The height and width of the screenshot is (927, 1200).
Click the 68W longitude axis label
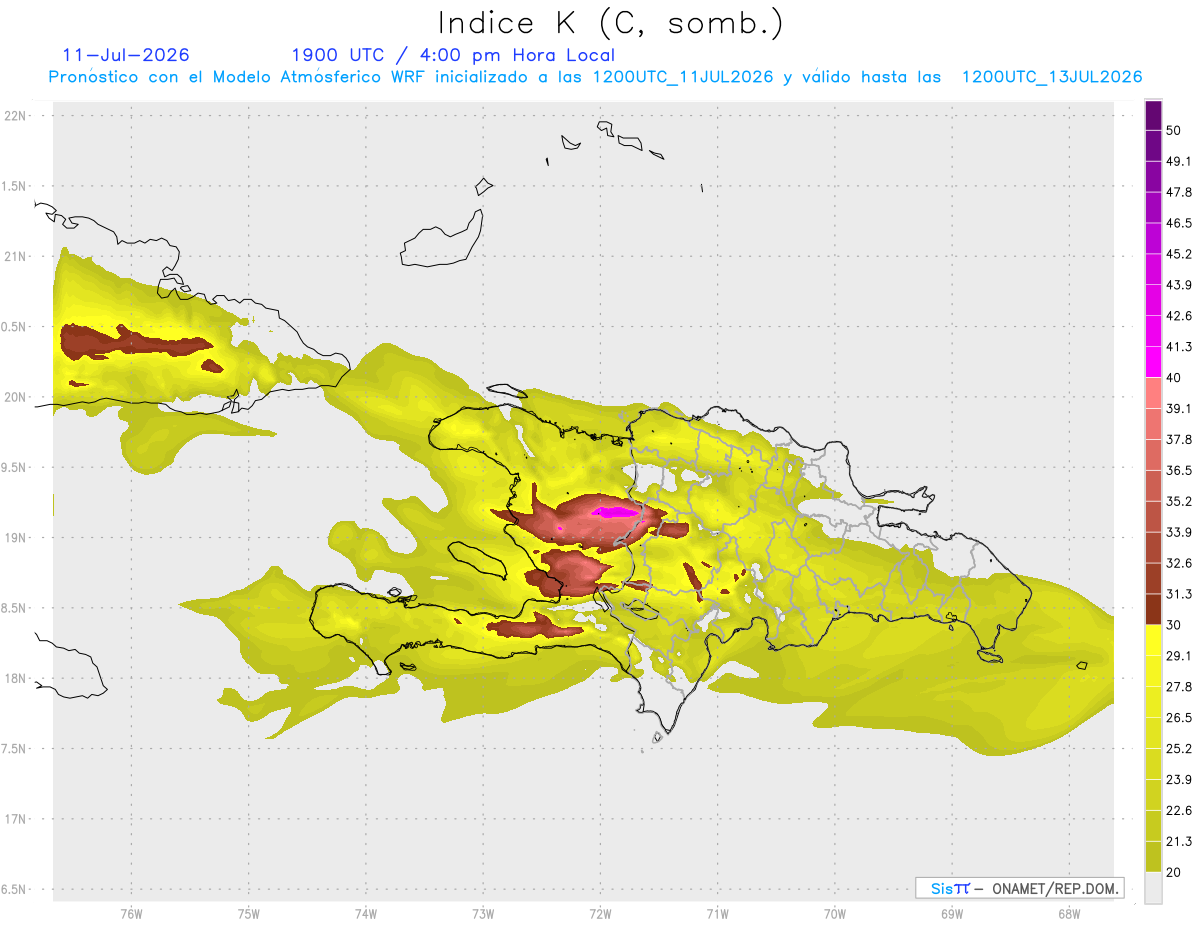[x=1069, y=912]
